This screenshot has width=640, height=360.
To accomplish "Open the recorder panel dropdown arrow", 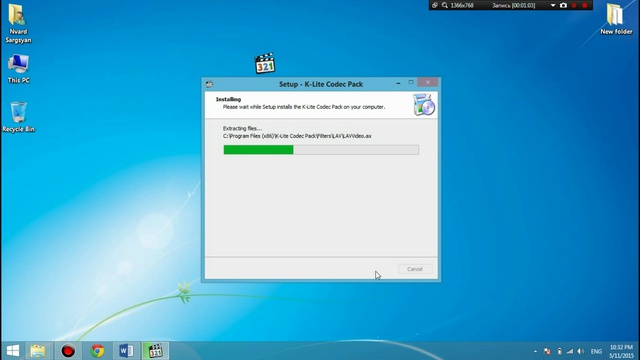I will coord(553,5).
